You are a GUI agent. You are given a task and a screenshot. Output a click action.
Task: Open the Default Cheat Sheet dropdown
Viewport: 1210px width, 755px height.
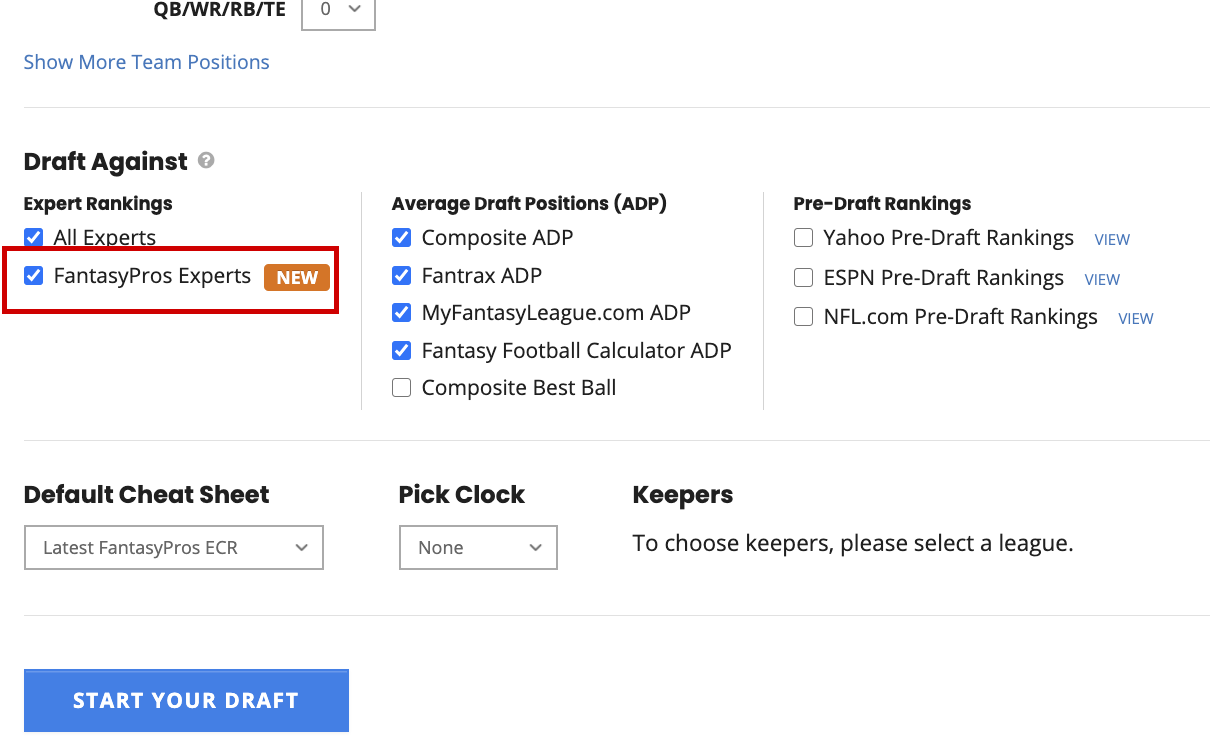click(173, 547)
